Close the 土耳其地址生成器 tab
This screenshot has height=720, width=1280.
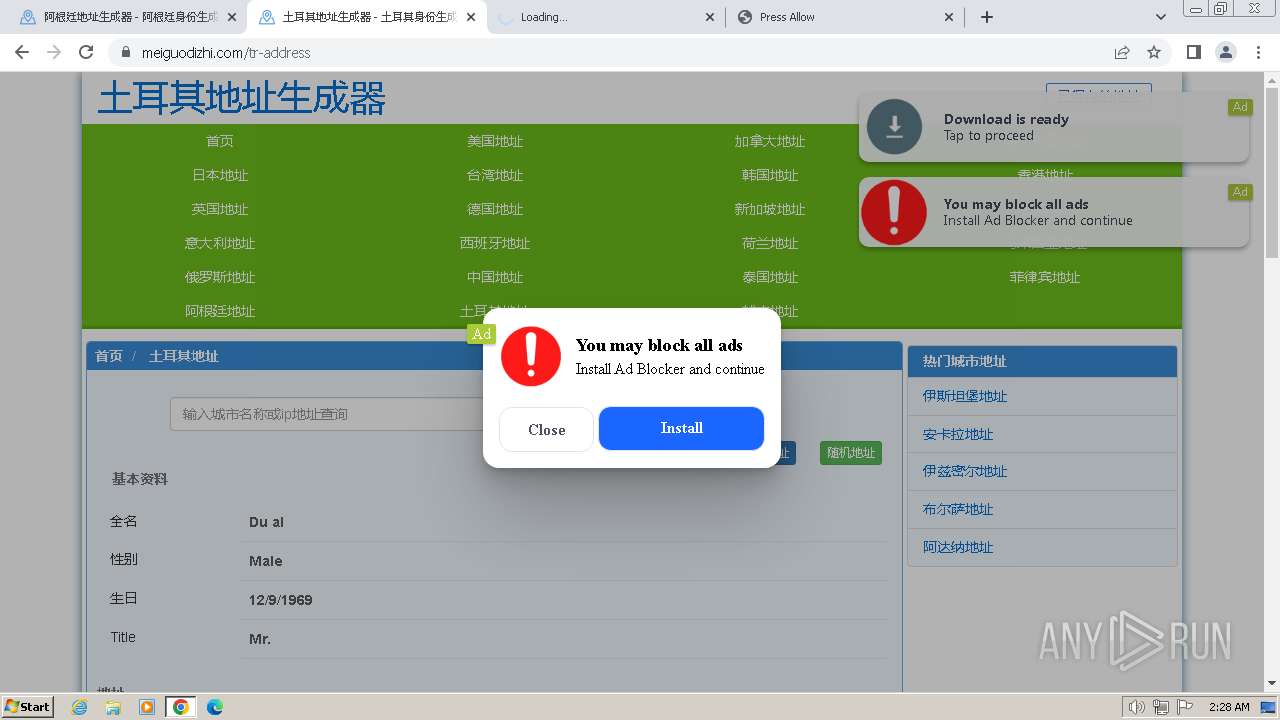click(471, 17)
